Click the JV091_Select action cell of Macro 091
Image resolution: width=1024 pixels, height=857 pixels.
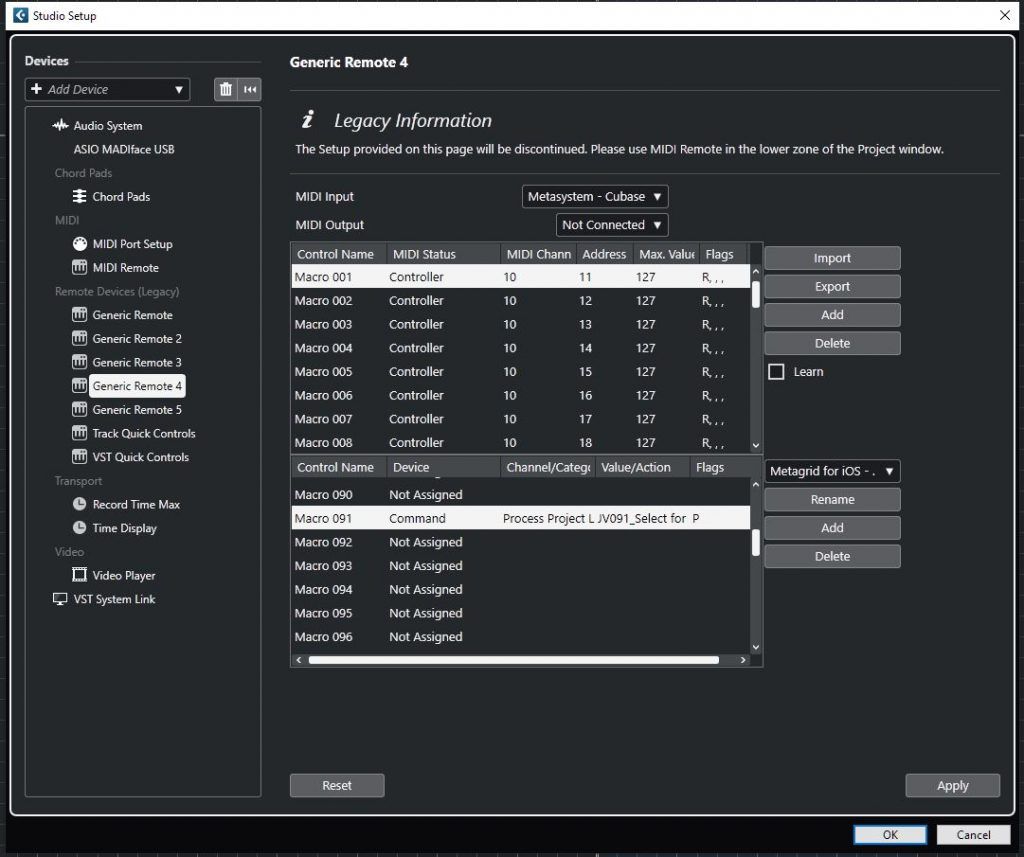point(641,519)
